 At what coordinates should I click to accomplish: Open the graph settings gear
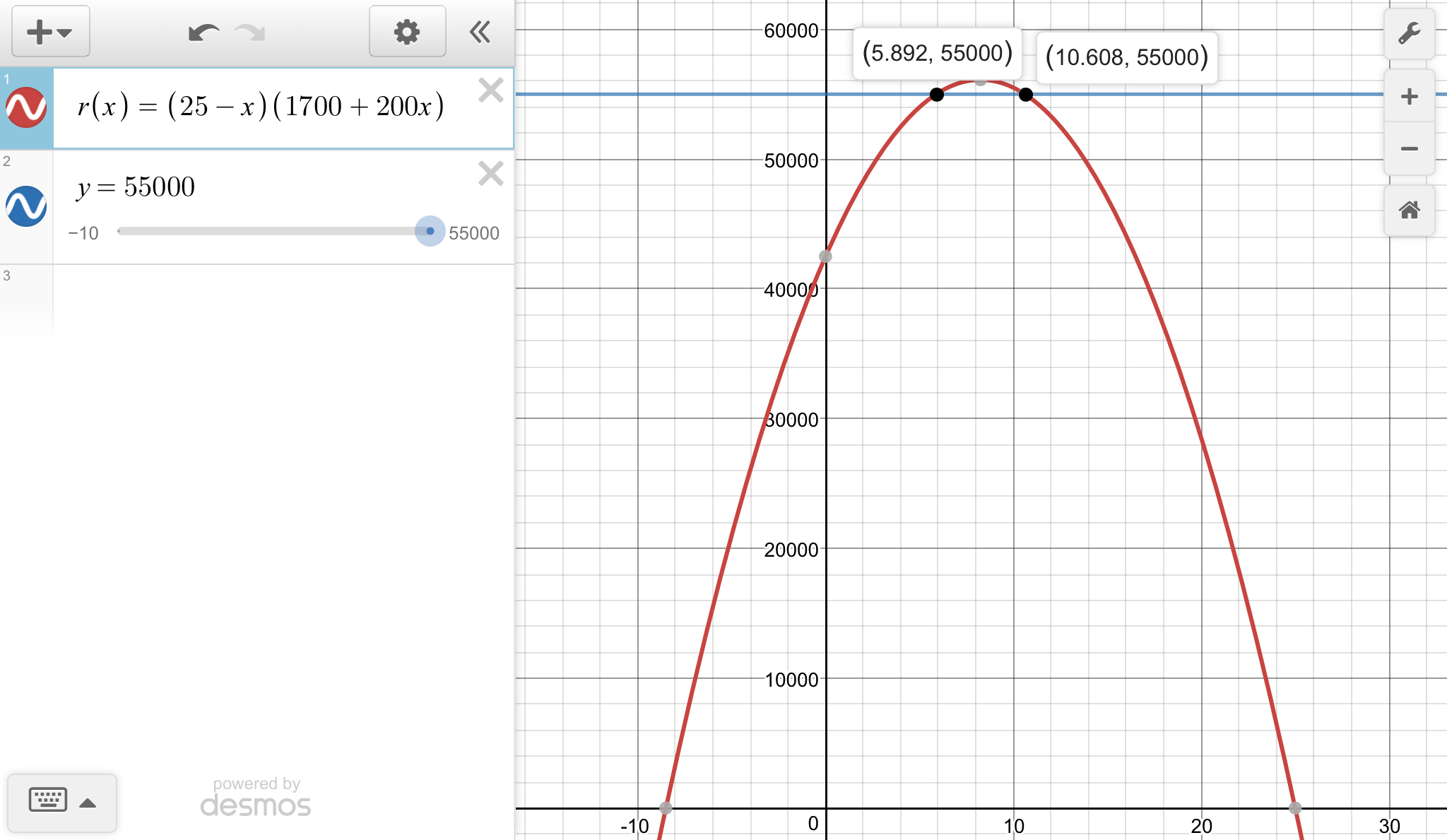[407, 32]
